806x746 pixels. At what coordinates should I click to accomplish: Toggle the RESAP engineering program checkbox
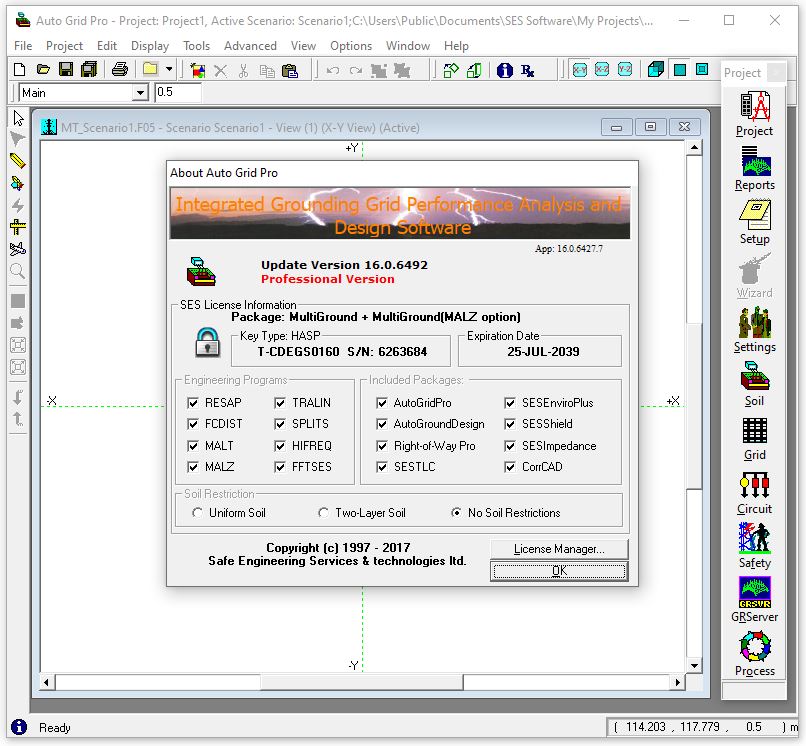tap(194, 403)
